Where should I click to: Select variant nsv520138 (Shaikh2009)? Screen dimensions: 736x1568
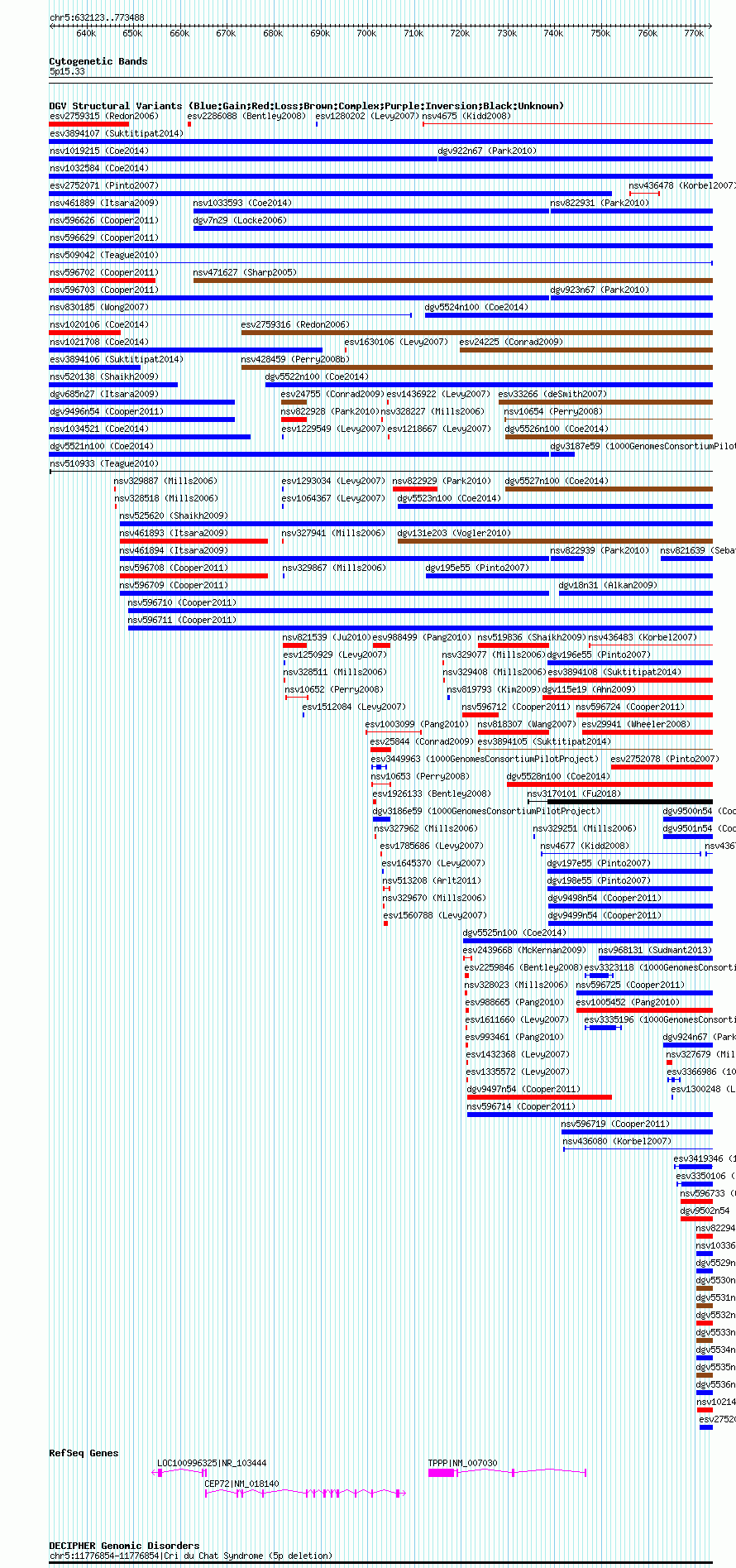coord(103,377)
